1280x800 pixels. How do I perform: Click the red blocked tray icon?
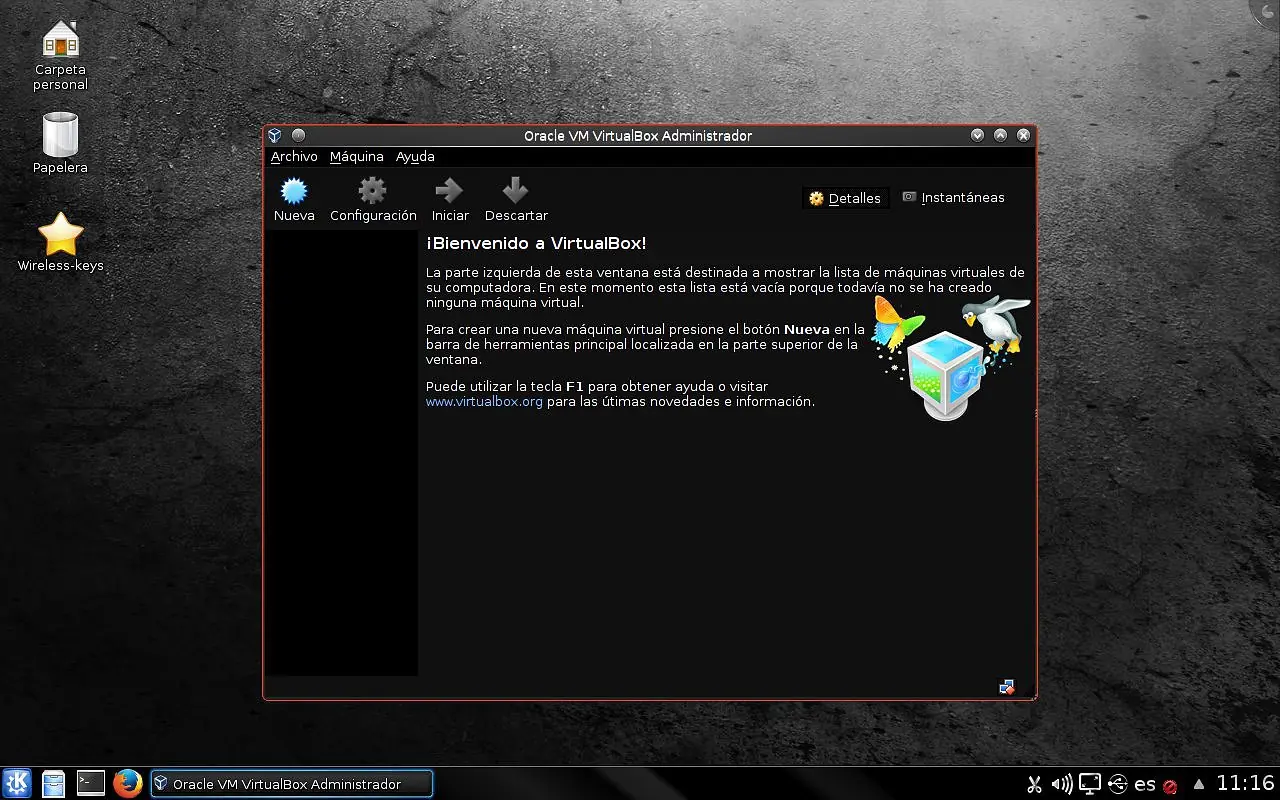click(1170, 787)
